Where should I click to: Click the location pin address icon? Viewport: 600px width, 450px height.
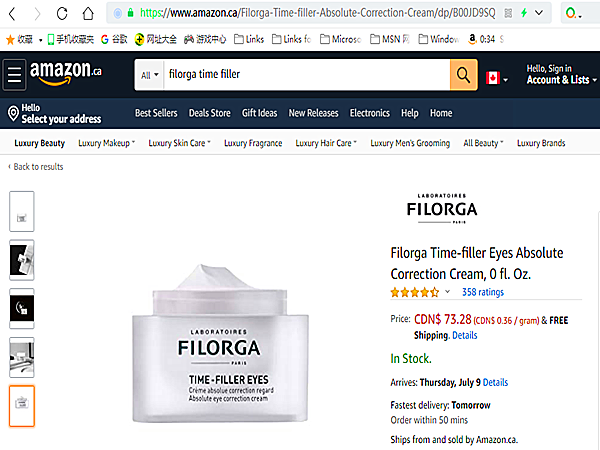(x=13, y=114)
